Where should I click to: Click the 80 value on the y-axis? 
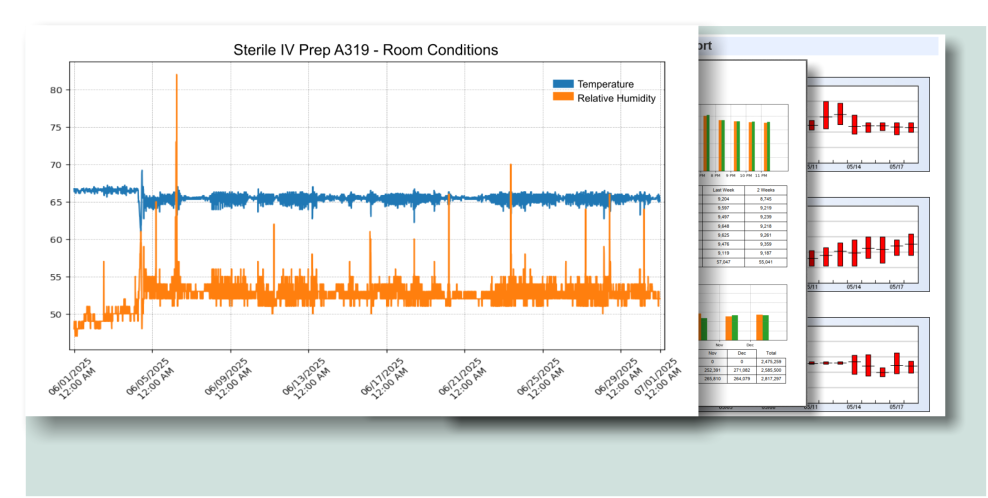[x=57, y=90]
